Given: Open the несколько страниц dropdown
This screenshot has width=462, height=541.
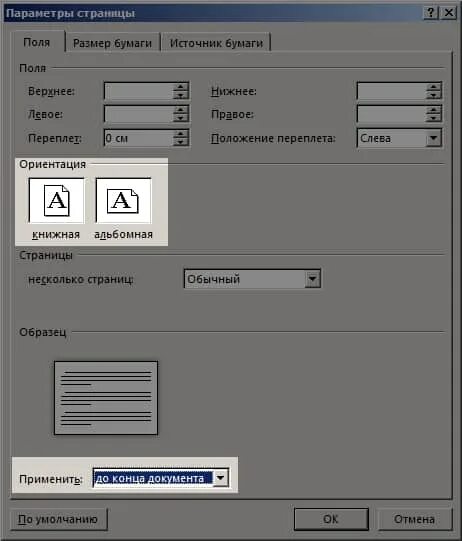Looking at the screenshot, I should tap(313, 279).
